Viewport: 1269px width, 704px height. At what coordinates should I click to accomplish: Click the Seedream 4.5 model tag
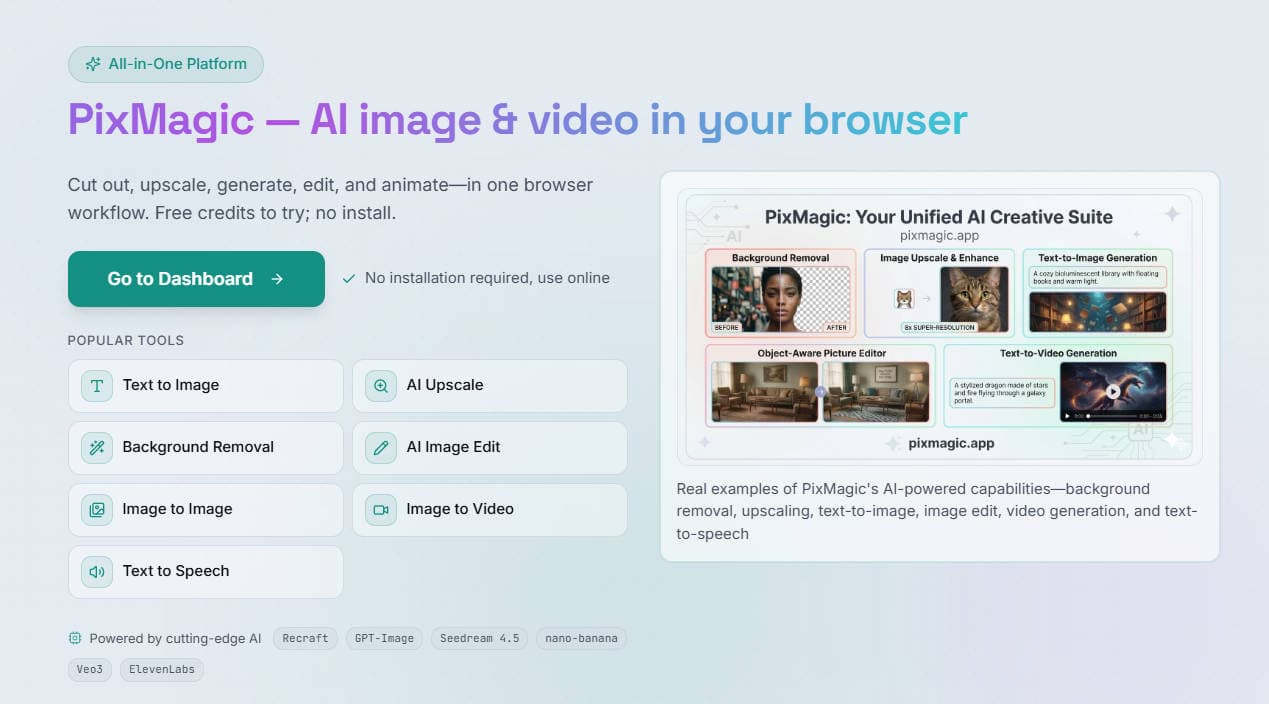click(x=480, y=638)
